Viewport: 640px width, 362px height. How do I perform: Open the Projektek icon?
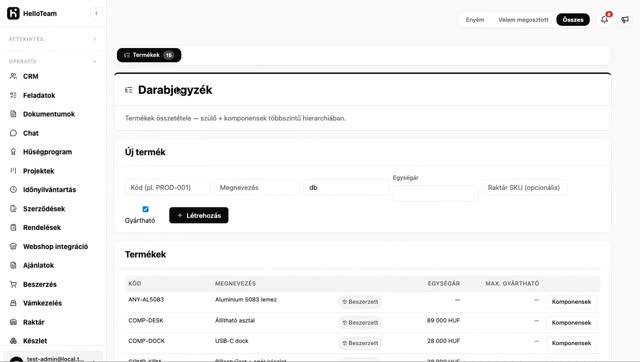(13, 171)
